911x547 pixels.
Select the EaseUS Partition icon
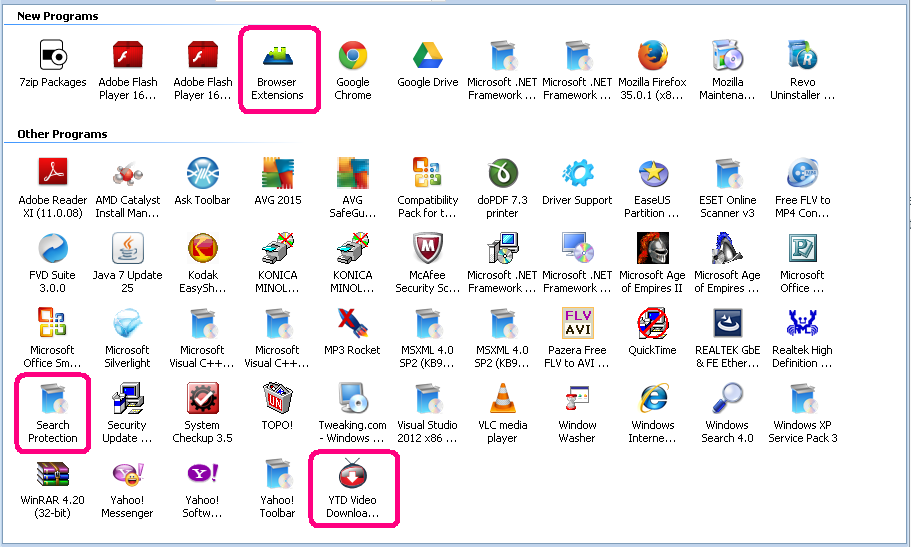[652, 173]
